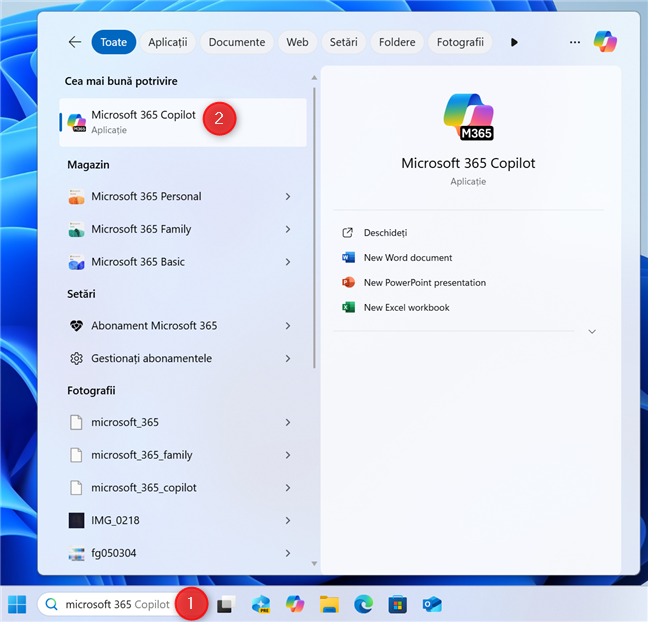This screenshot has height=622, width=648.
Task: Open the Microsoft 365 Family store result
Action: [x=183, y=229]
